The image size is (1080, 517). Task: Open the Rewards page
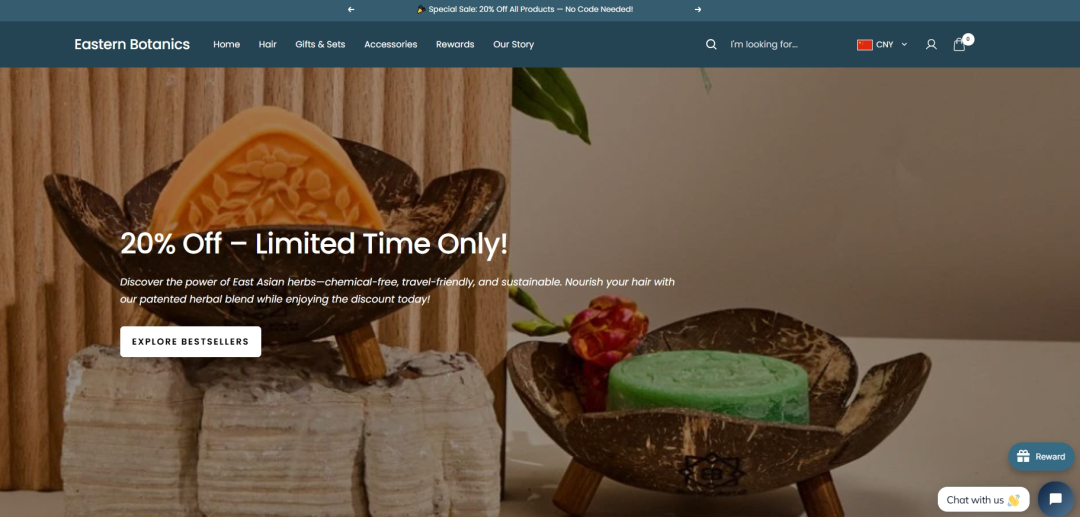coord(455,44)
